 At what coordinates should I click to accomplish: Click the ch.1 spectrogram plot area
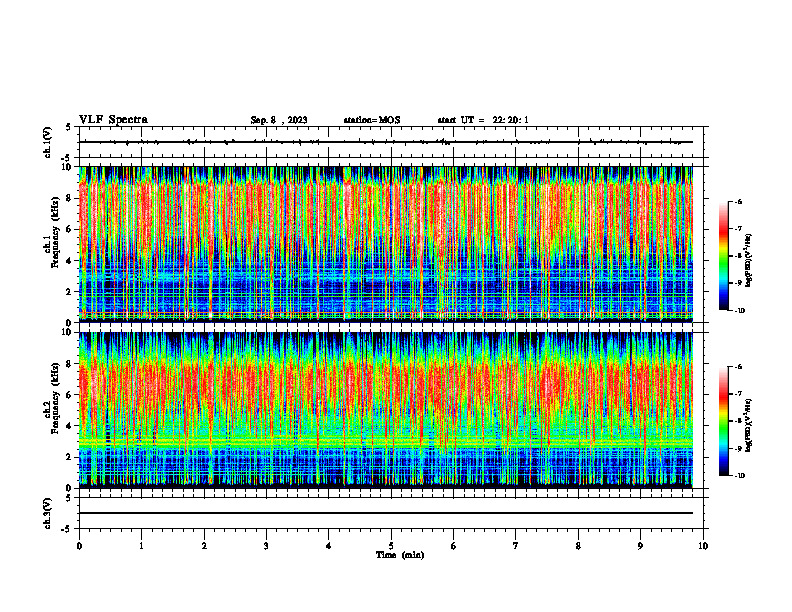[x=386, y=244]
